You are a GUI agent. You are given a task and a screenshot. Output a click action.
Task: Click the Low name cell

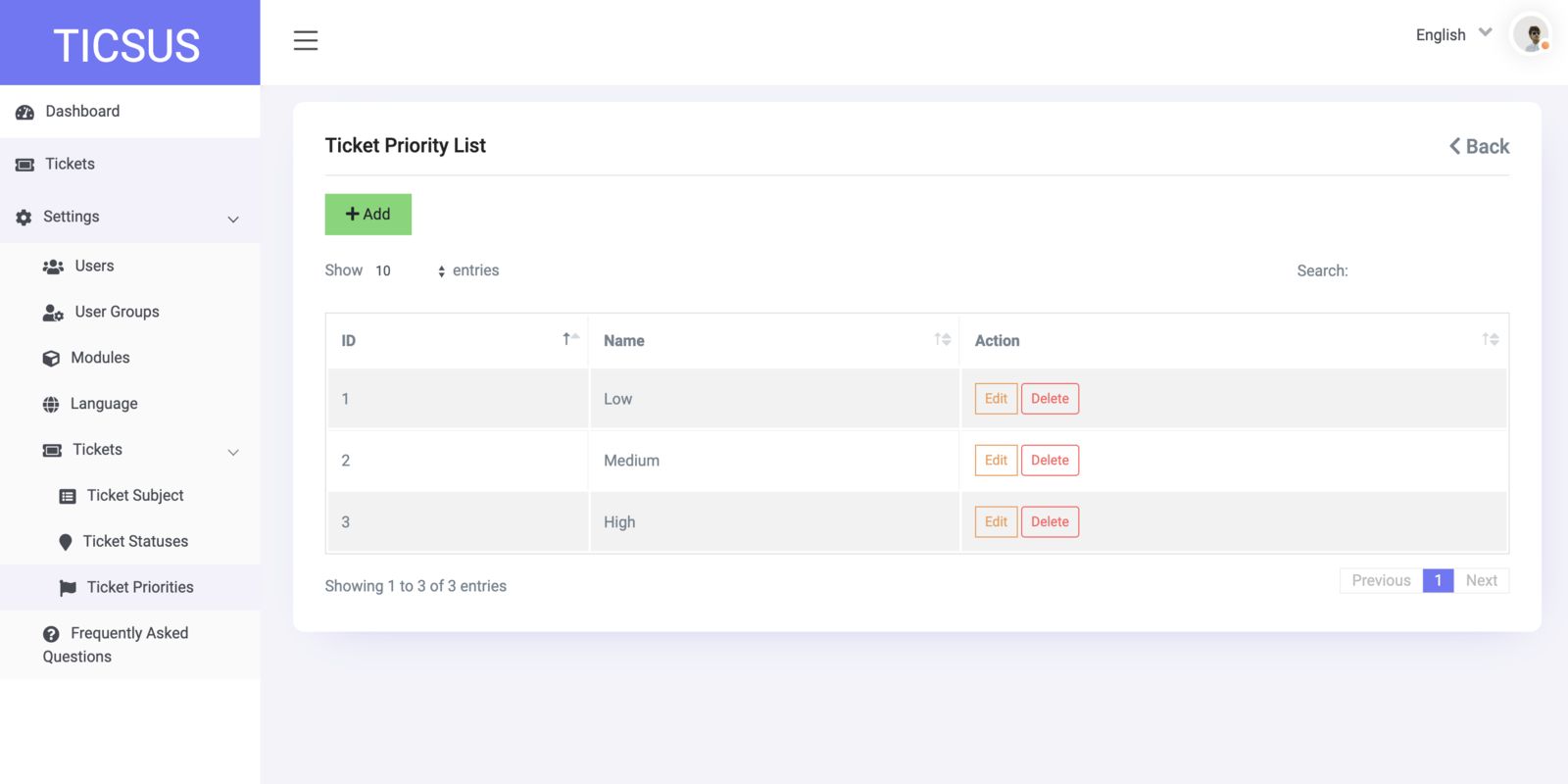point(774,399)
